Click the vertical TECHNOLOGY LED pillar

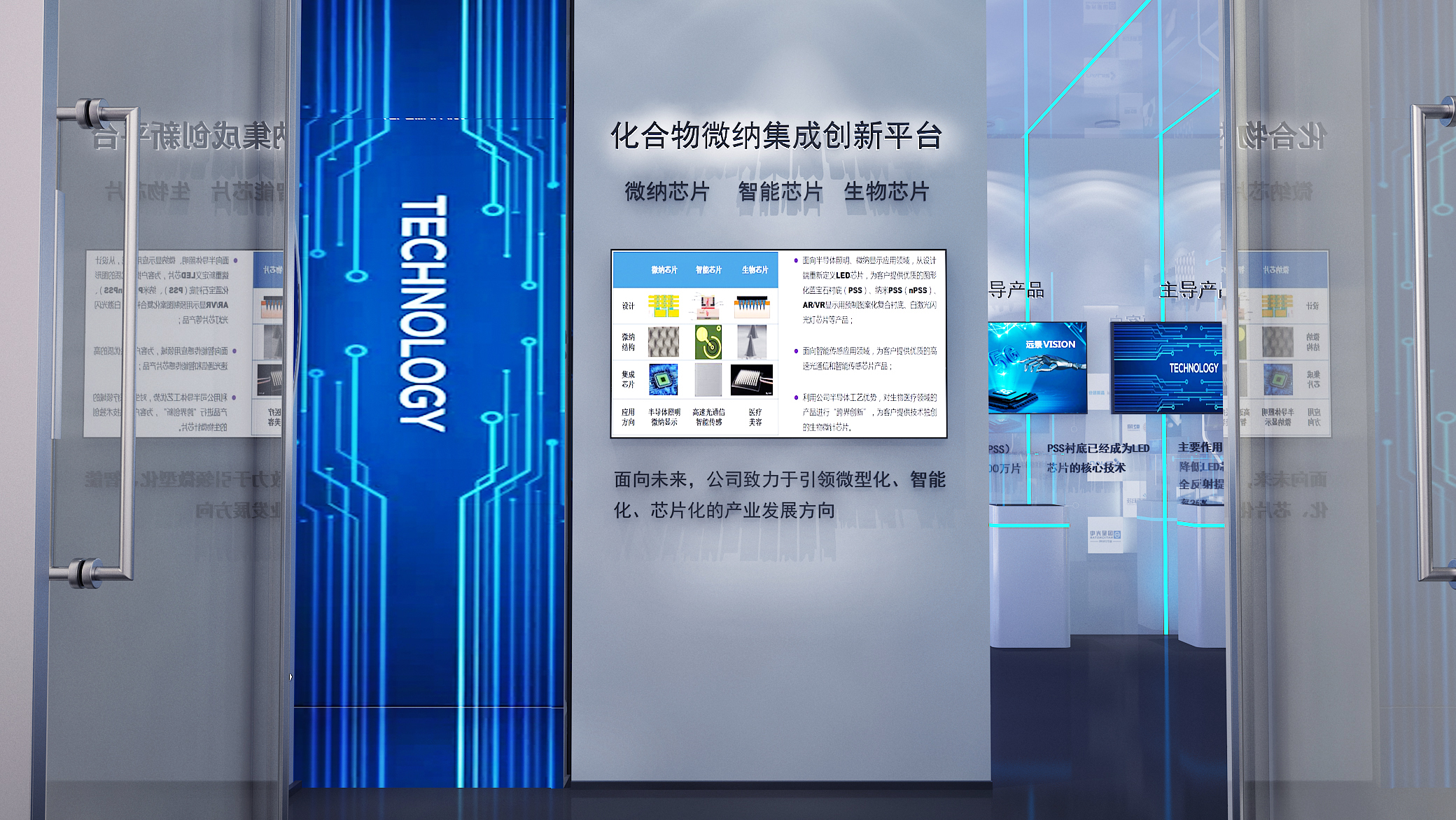click(423, 315)
